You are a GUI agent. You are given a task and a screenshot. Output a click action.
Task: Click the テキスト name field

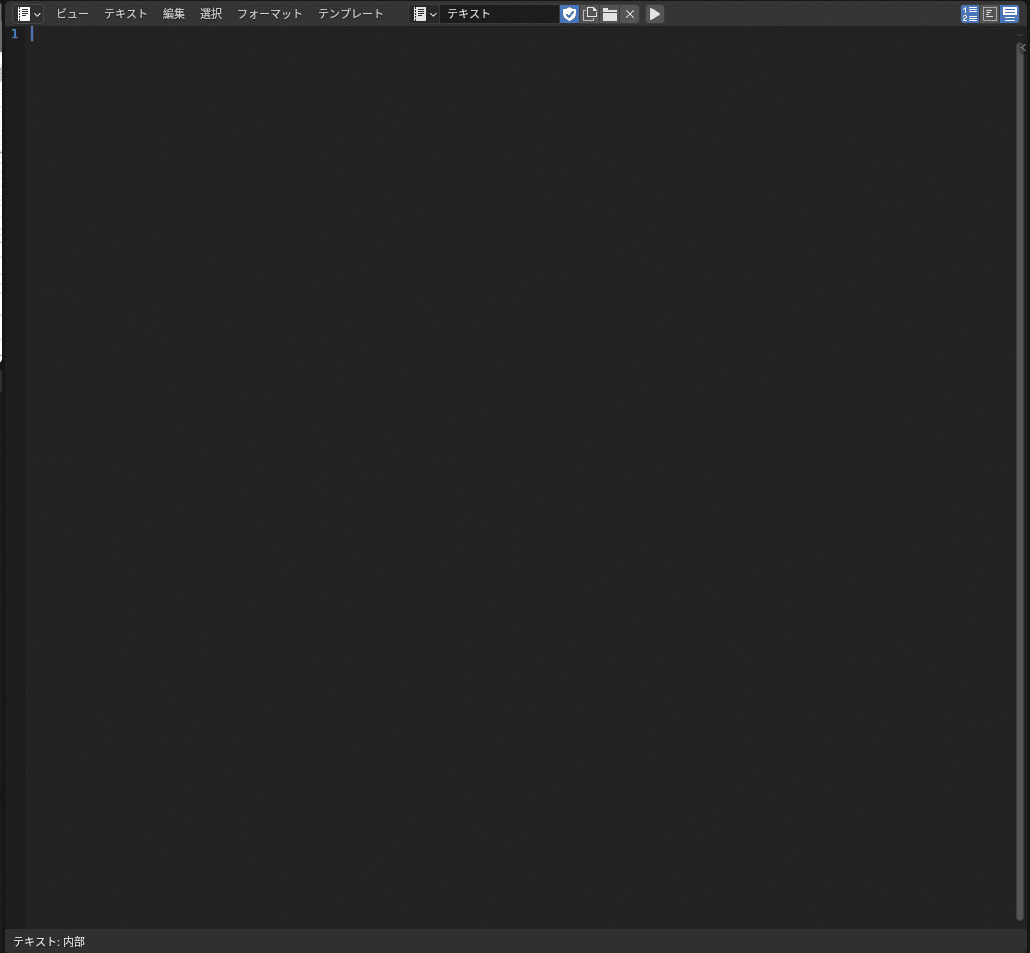[x=499, y=14]
